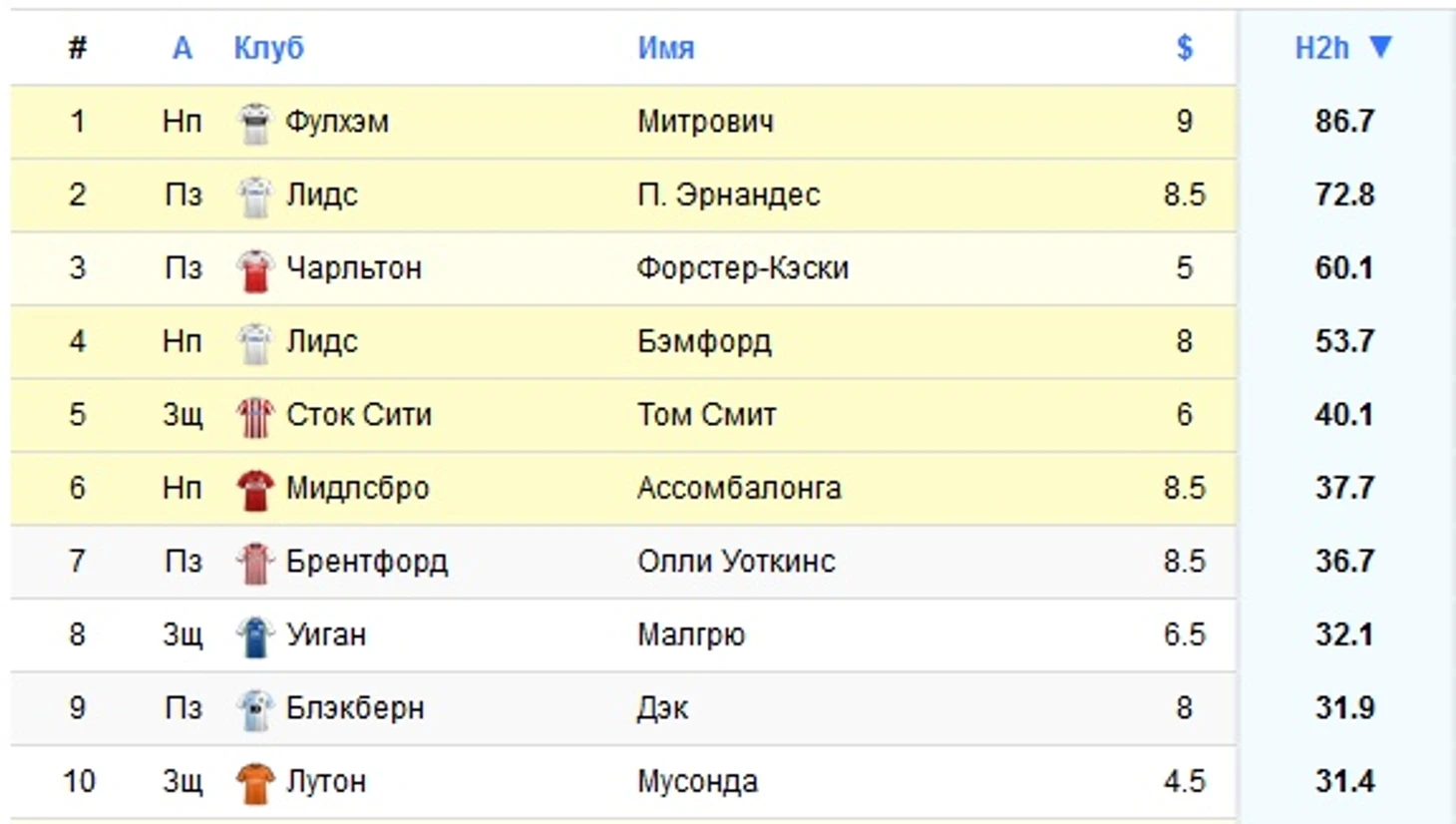Viewport: 1456px width, 824px height.
Task: Sort the table by the $ column
Action: pos(1184,47)
